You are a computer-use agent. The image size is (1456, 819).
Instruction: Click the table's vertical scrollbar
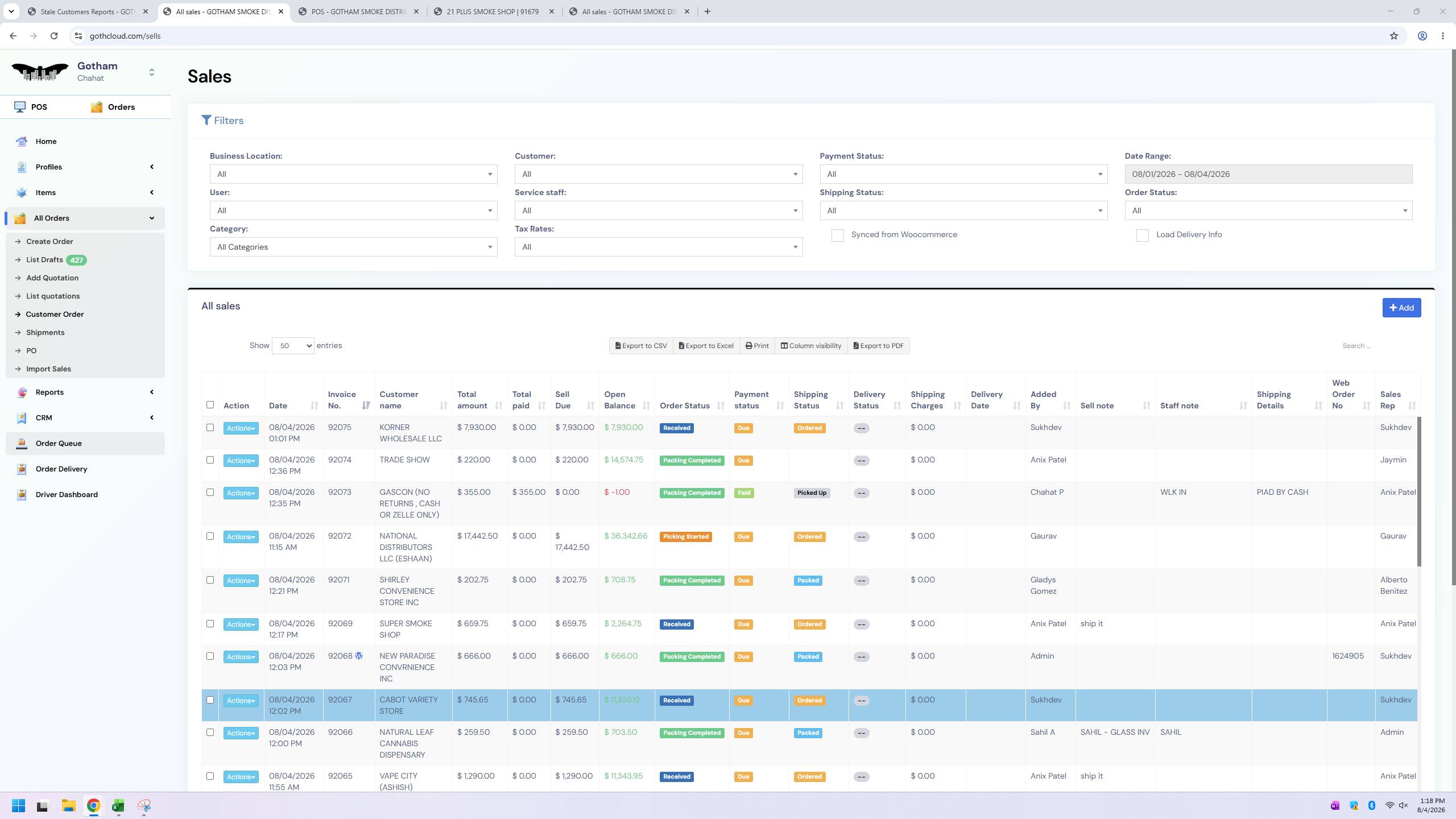click(x=1419, y=492)
